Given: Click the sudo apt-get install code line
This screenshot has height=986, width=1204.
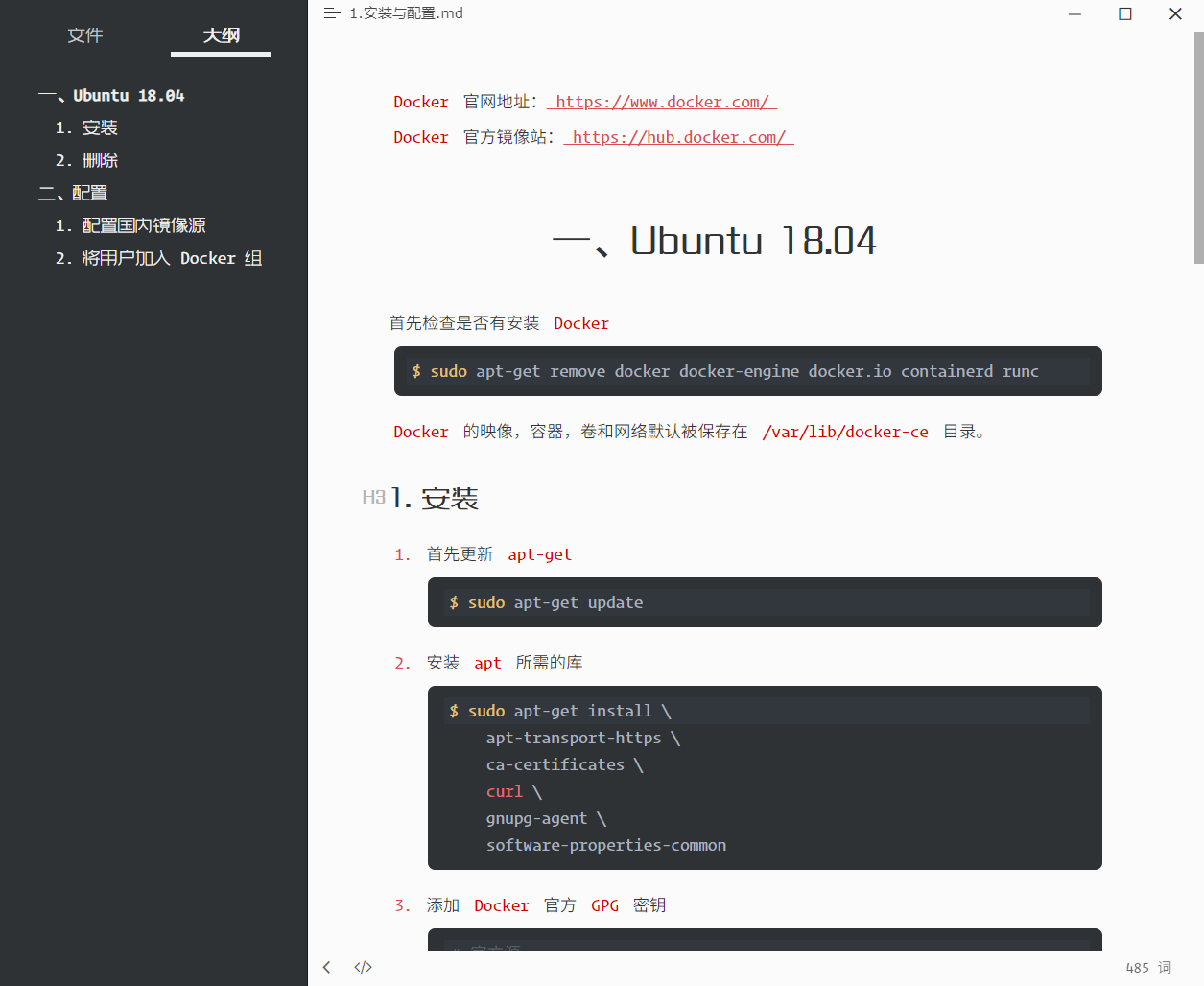Looking at the screenshot, I should click(x=560, y=711).
